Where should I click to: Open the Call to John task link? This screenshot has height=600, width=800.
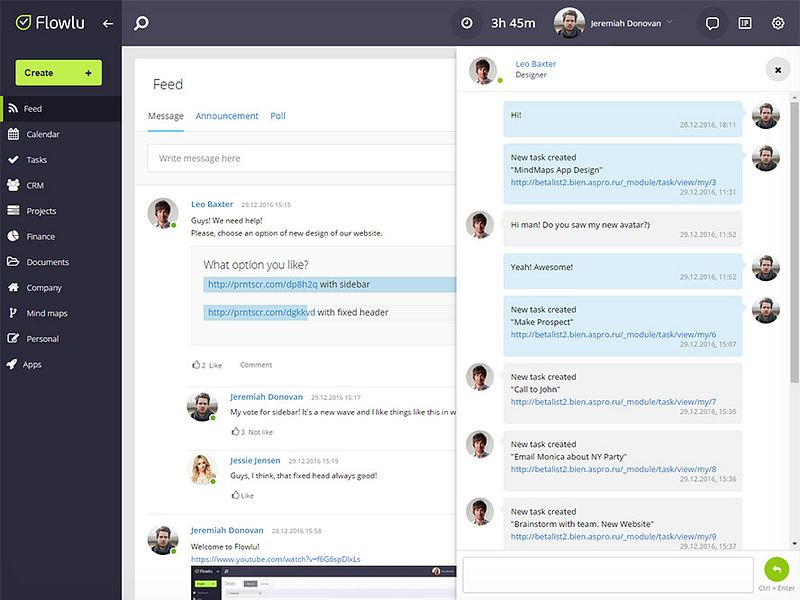click(613, 402)
